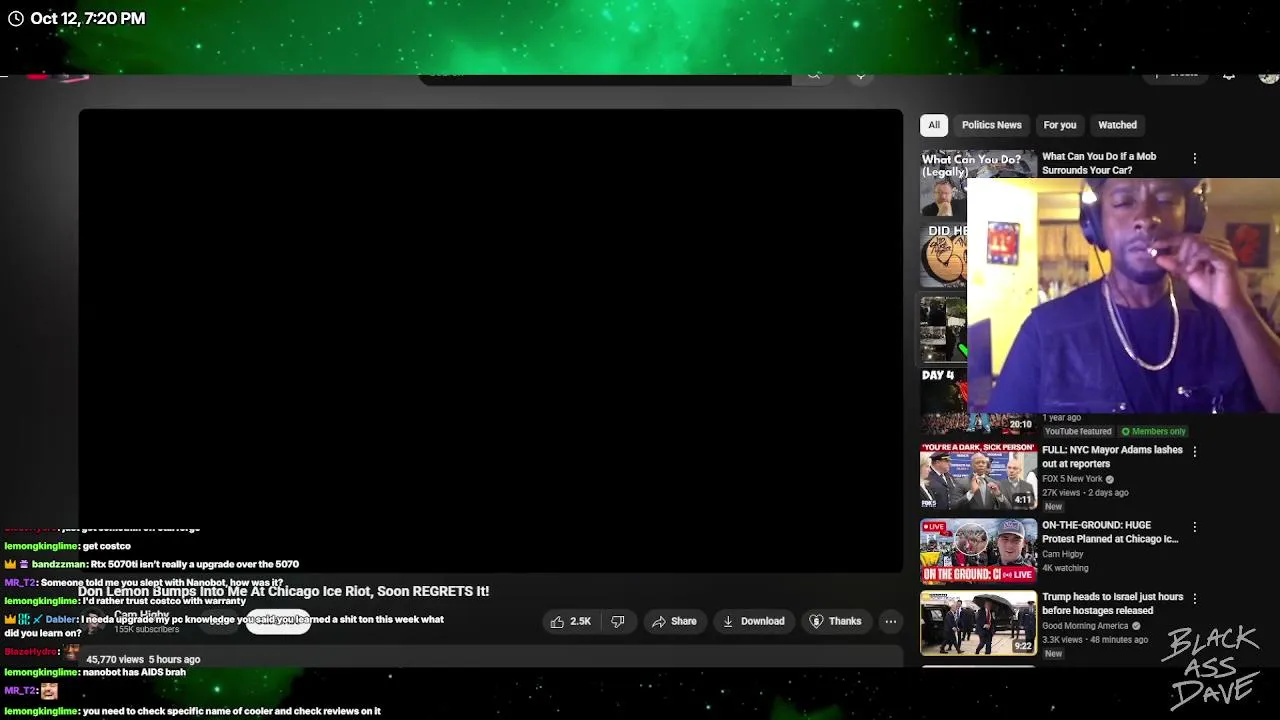This screenshot has height=720, width=1280.
Task: Open 'FULL: NYC Mayor Adams lashes out at reporters' title
Action: (1112, 457)
